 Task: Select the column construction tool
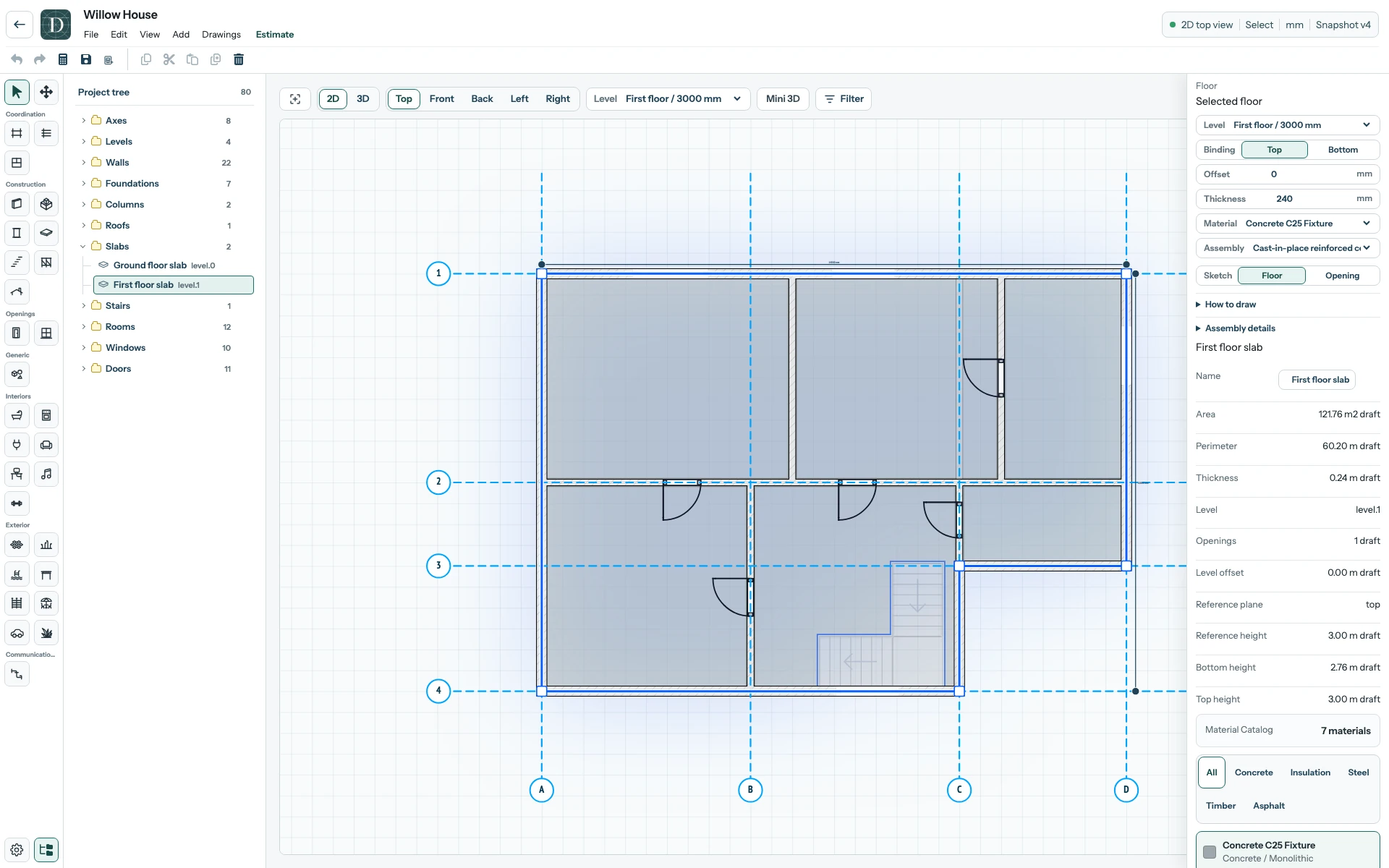17,233
